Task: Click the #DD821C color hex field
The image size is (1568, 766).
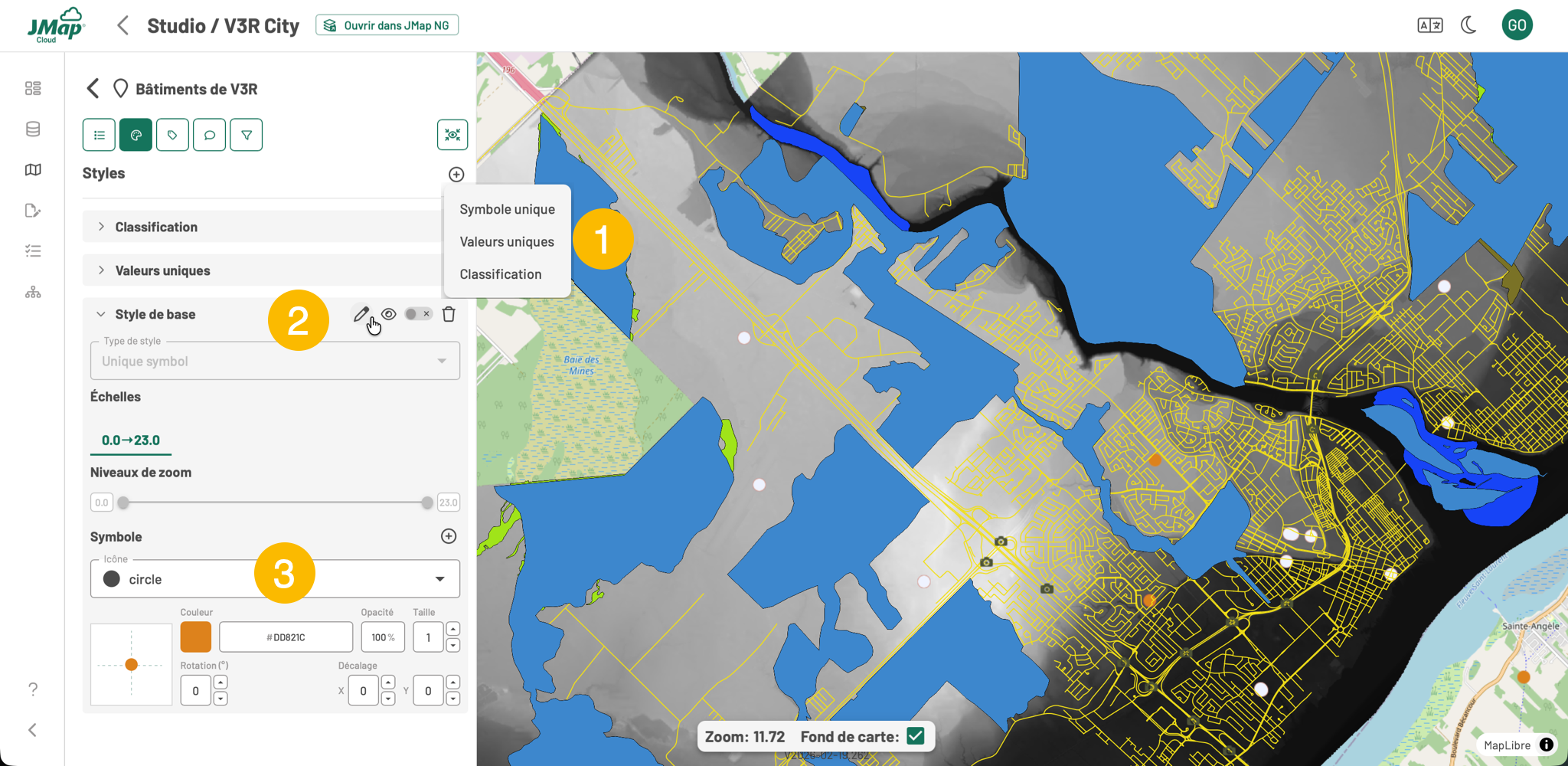Action: tap(286, 637)
